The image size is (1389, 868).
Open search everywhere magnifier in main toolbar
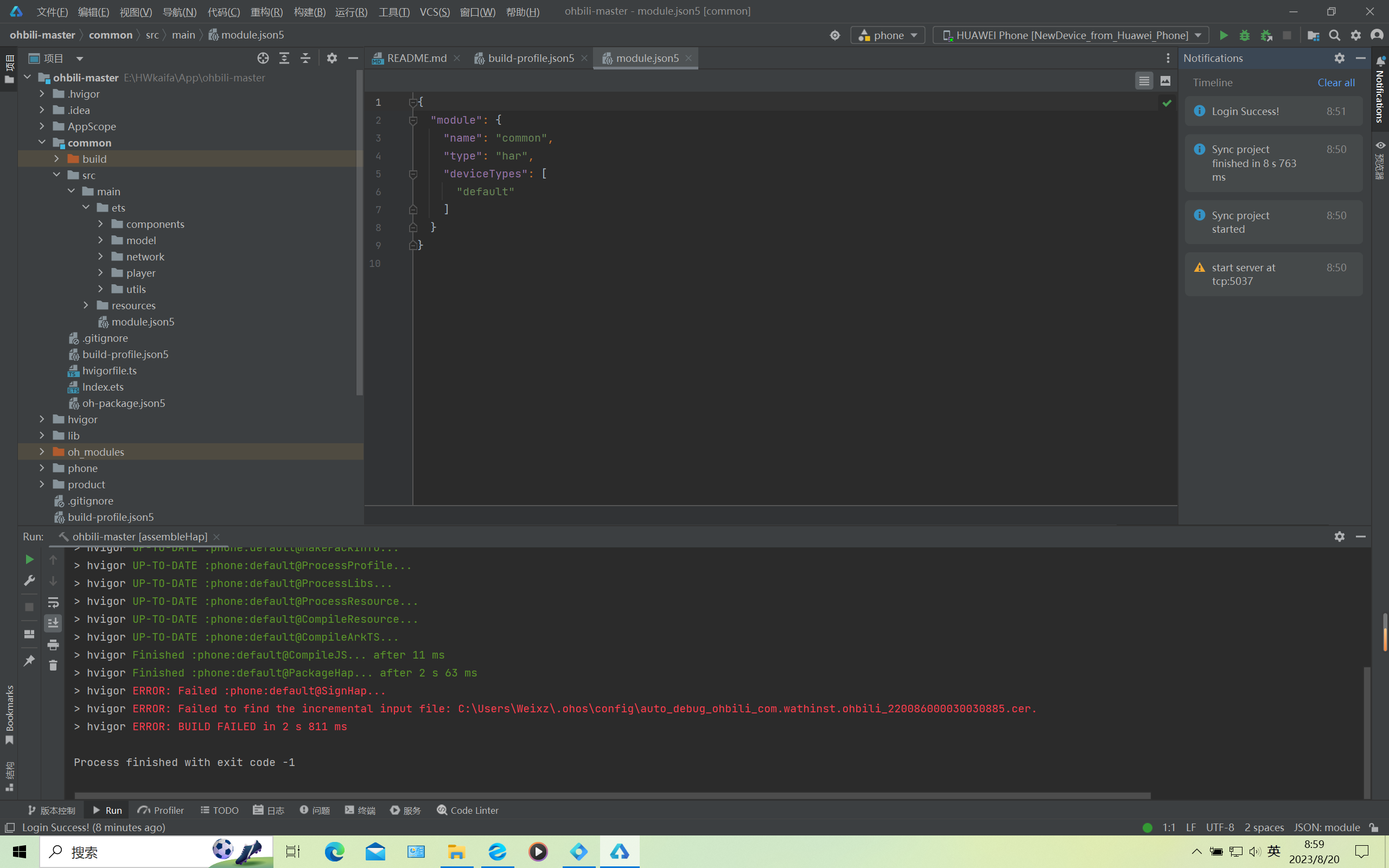(1335, 36)
